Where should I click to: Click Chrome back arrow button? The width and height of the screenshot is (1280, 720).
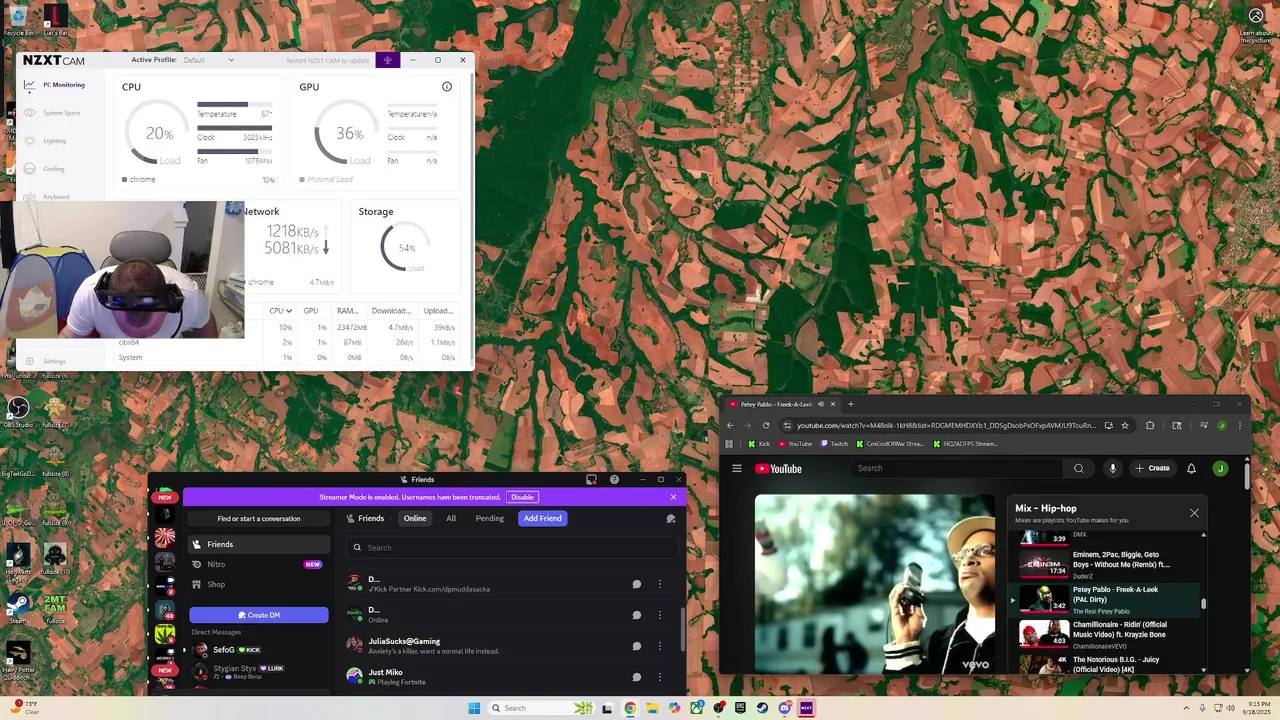coord(730,425)
